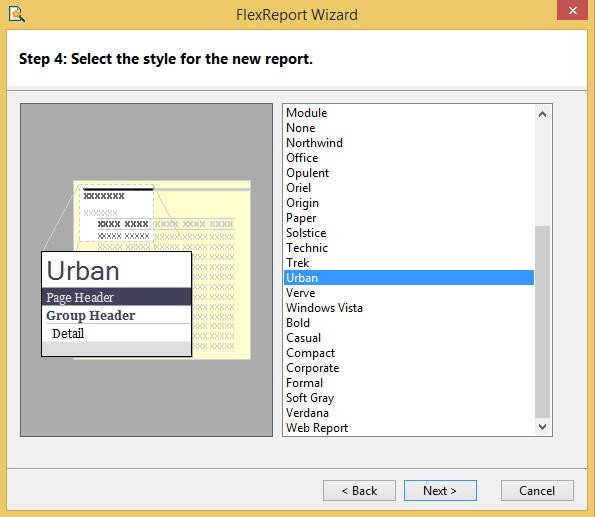Choose the Technic style
The width and height of the screenshot is (595, 517).
click(409, 248)
